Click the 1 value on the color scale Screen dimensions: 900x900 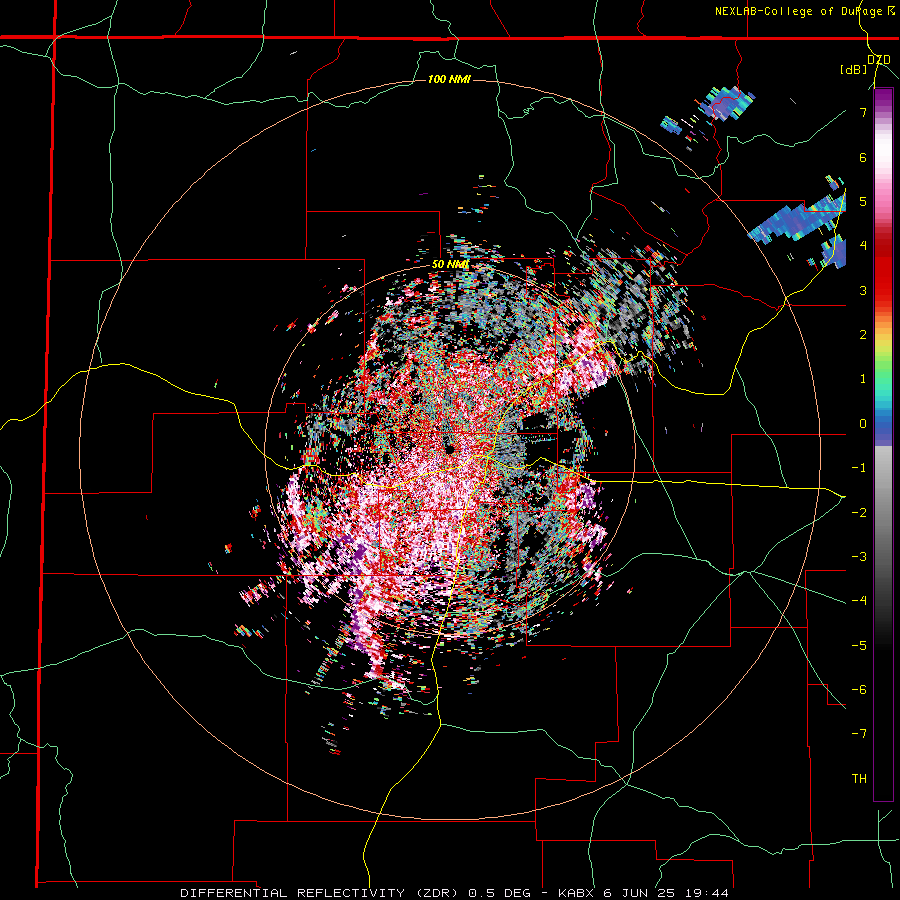(863, 379)
